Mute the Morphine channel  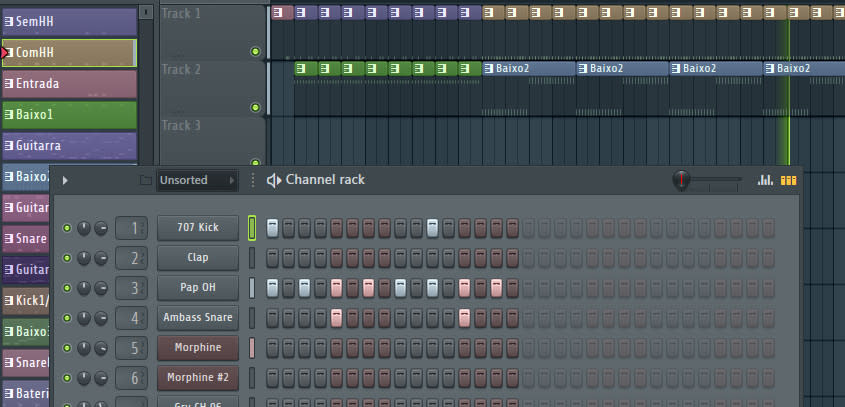tap(67, 348)
